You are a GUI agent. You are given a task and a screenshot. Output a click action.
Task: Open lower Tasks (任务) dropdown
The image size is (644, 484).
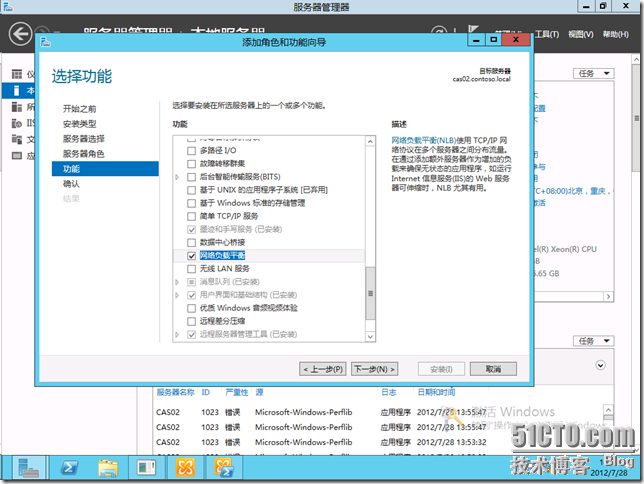pyautogui.click(x=593, y=341)
